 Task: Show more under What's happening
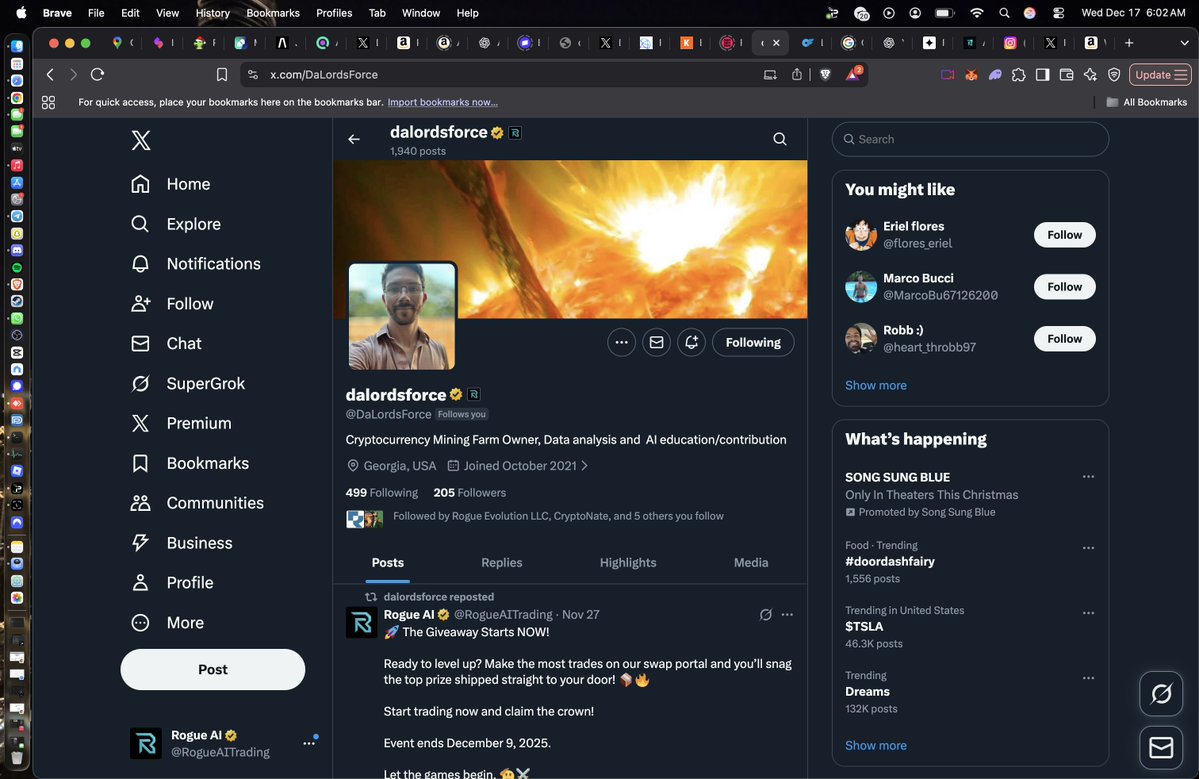coord(876,745)
